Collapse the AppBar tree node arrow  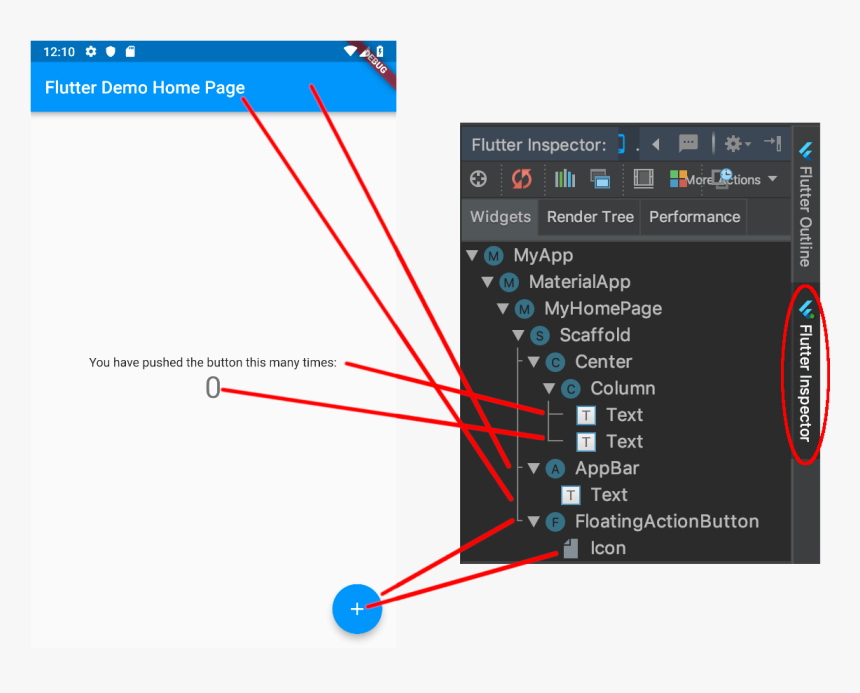point(534,468)
